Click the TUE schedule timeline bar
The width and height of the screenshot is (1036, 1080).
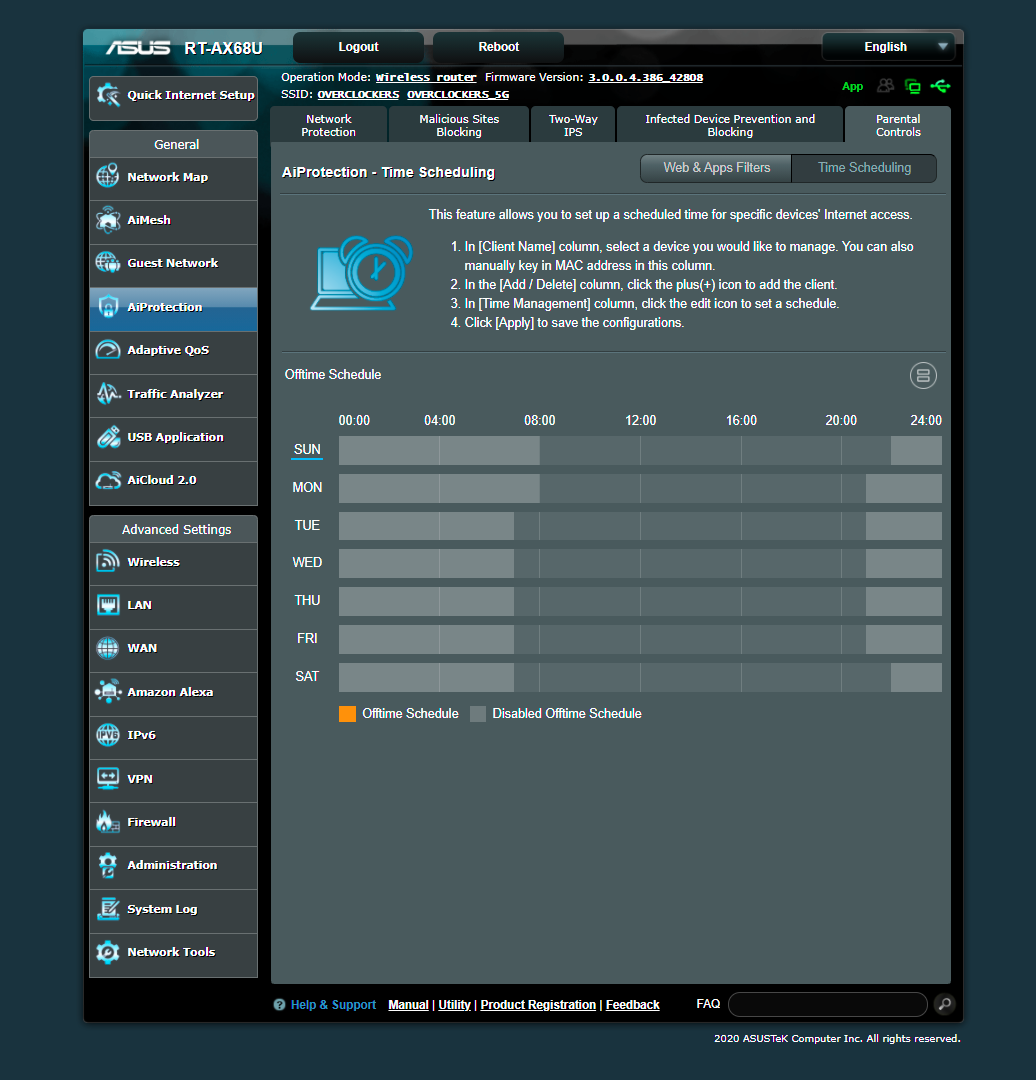pos(640,526)
